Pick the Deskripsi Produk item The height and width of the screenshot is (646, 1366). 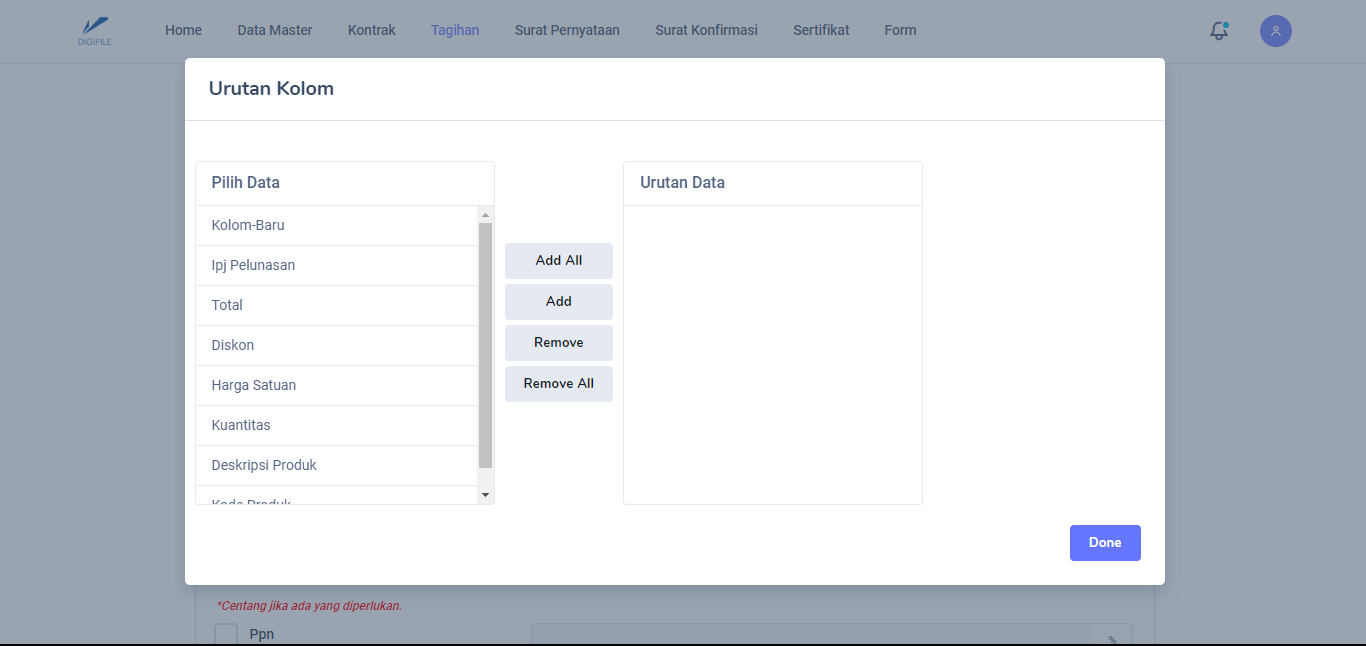(x=264, y=466)
